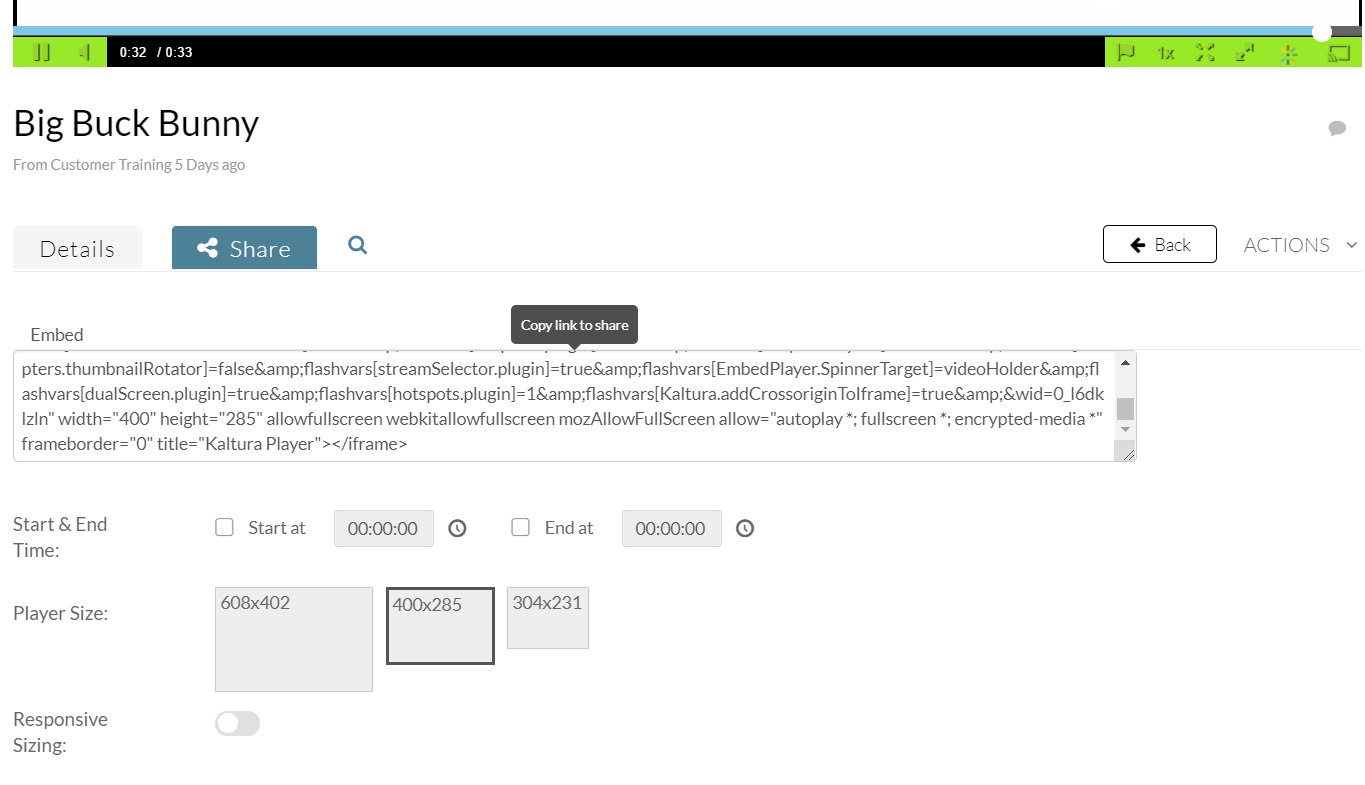Click the search magnifier icon
The width and height of the screenshot is (1365, 785).
pos(358,245)
